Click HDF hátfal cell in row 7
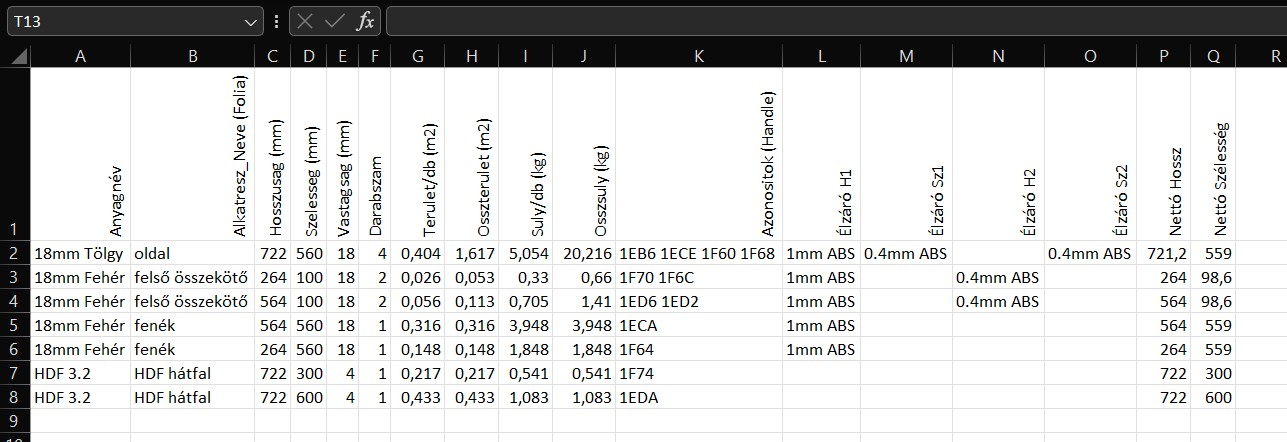Viewport: 1287px width, 442px height. click(192, 373)
